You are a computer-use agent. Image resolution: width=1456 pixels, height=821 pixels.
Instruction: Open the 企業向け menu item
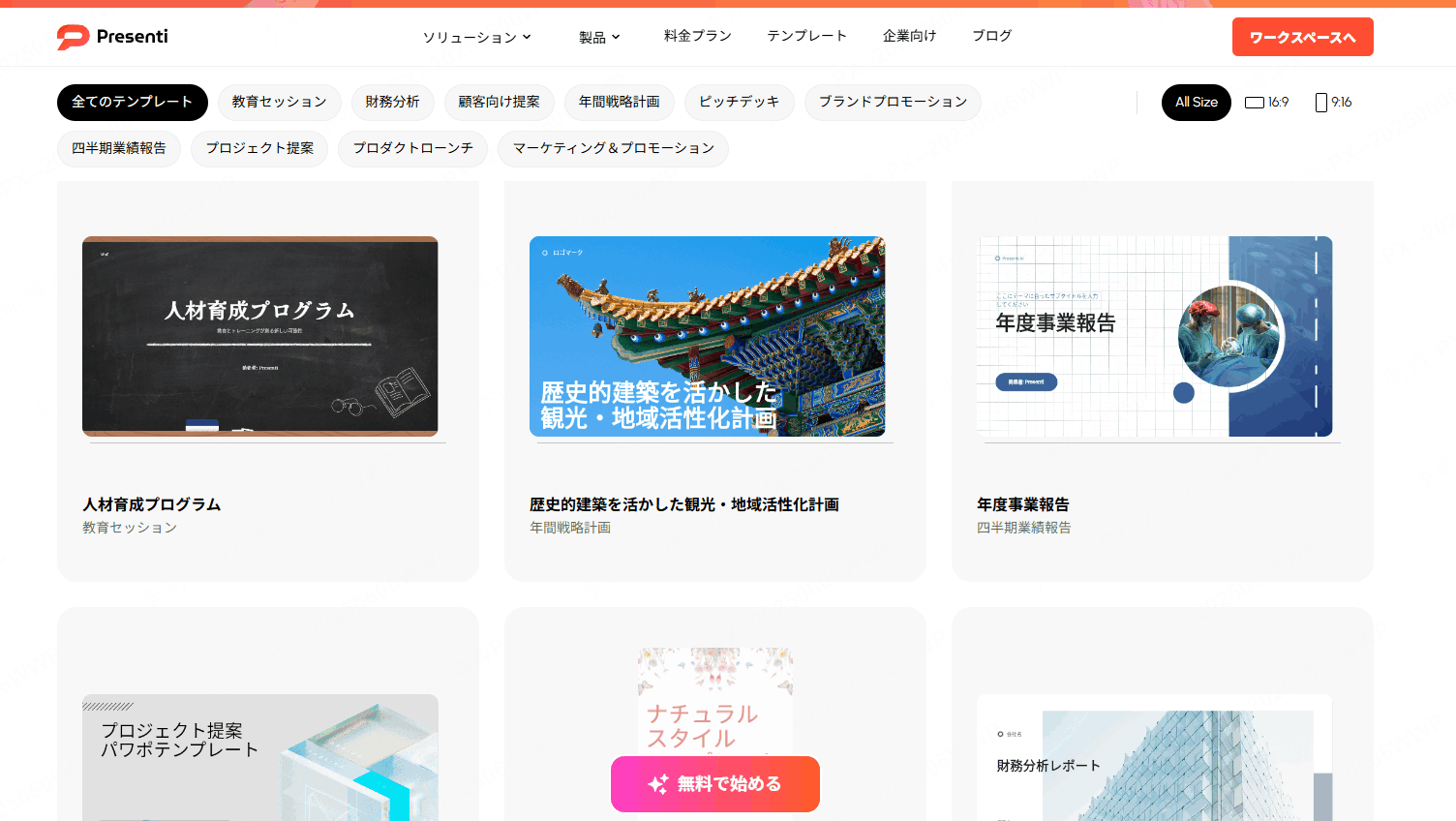[x=909, y=36]
